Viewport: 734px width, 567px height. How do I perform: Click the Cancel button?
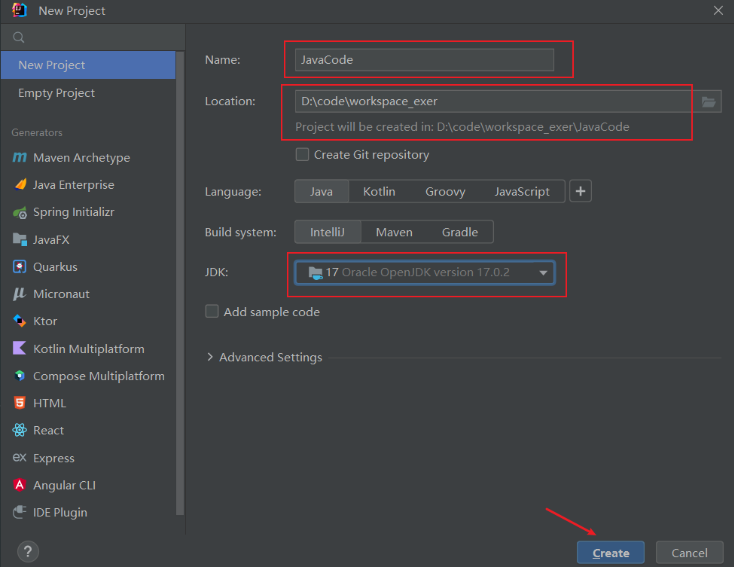pyautogui.click(x=690, y=553)
